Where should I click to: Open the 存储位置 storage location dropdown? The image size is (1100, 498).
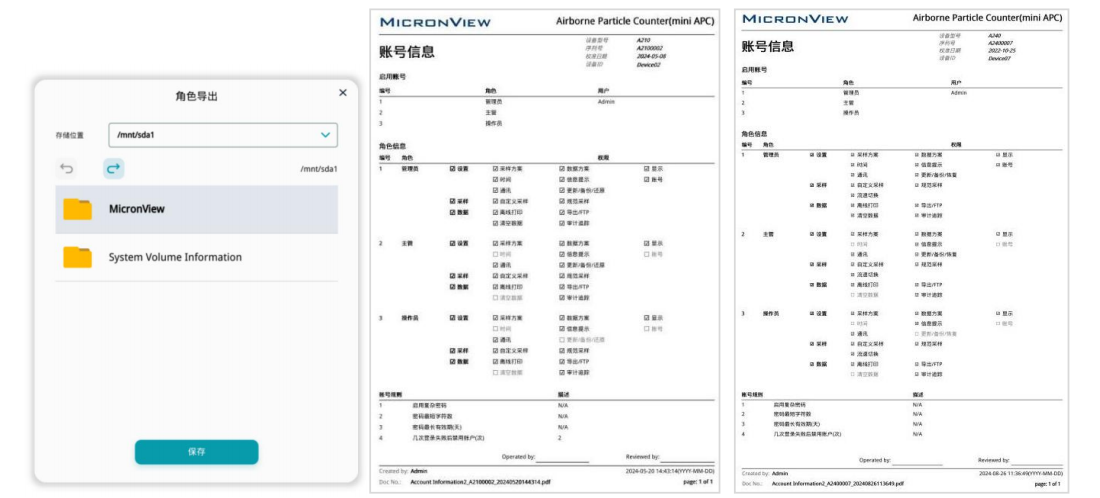(222, 135)
